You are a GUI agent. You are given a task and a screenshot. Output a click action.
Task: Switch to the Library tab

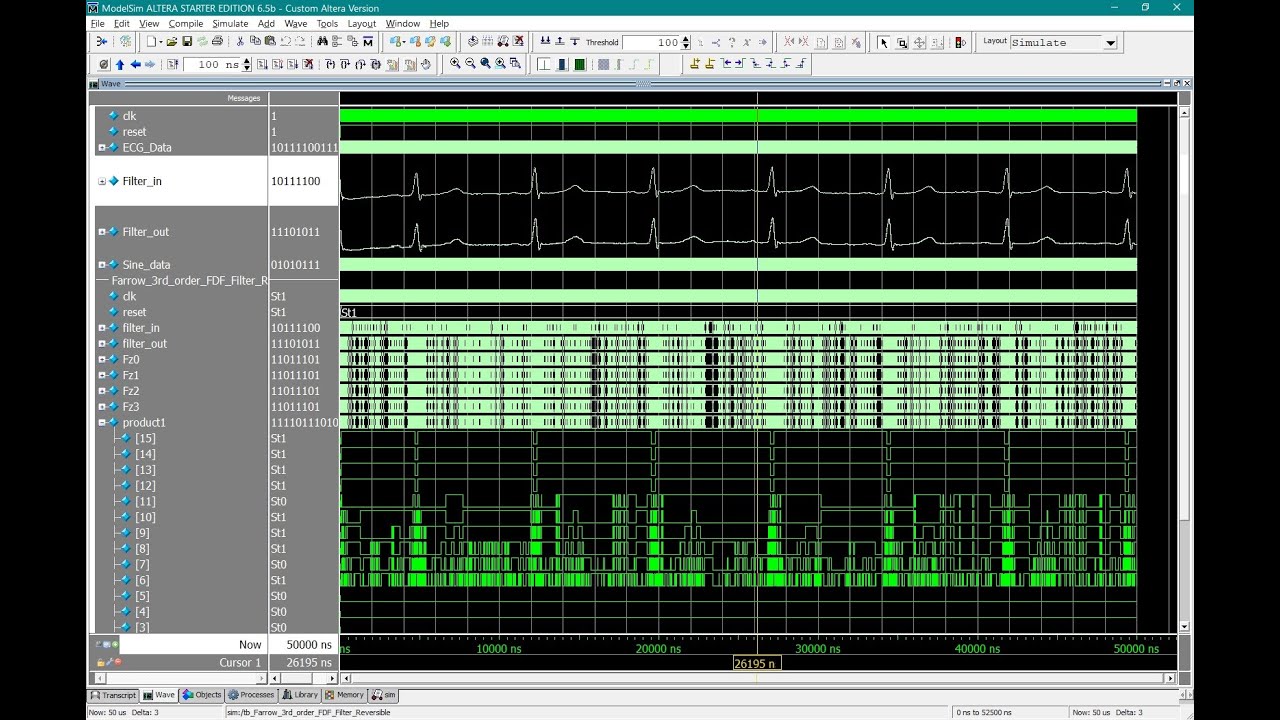click(x=300, y=695)
